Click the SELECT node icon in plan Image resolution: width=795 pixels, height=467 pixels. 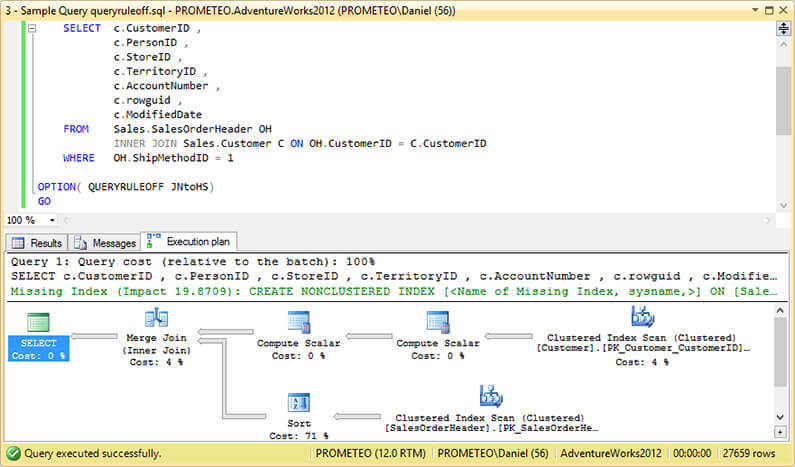pos(38,322)
